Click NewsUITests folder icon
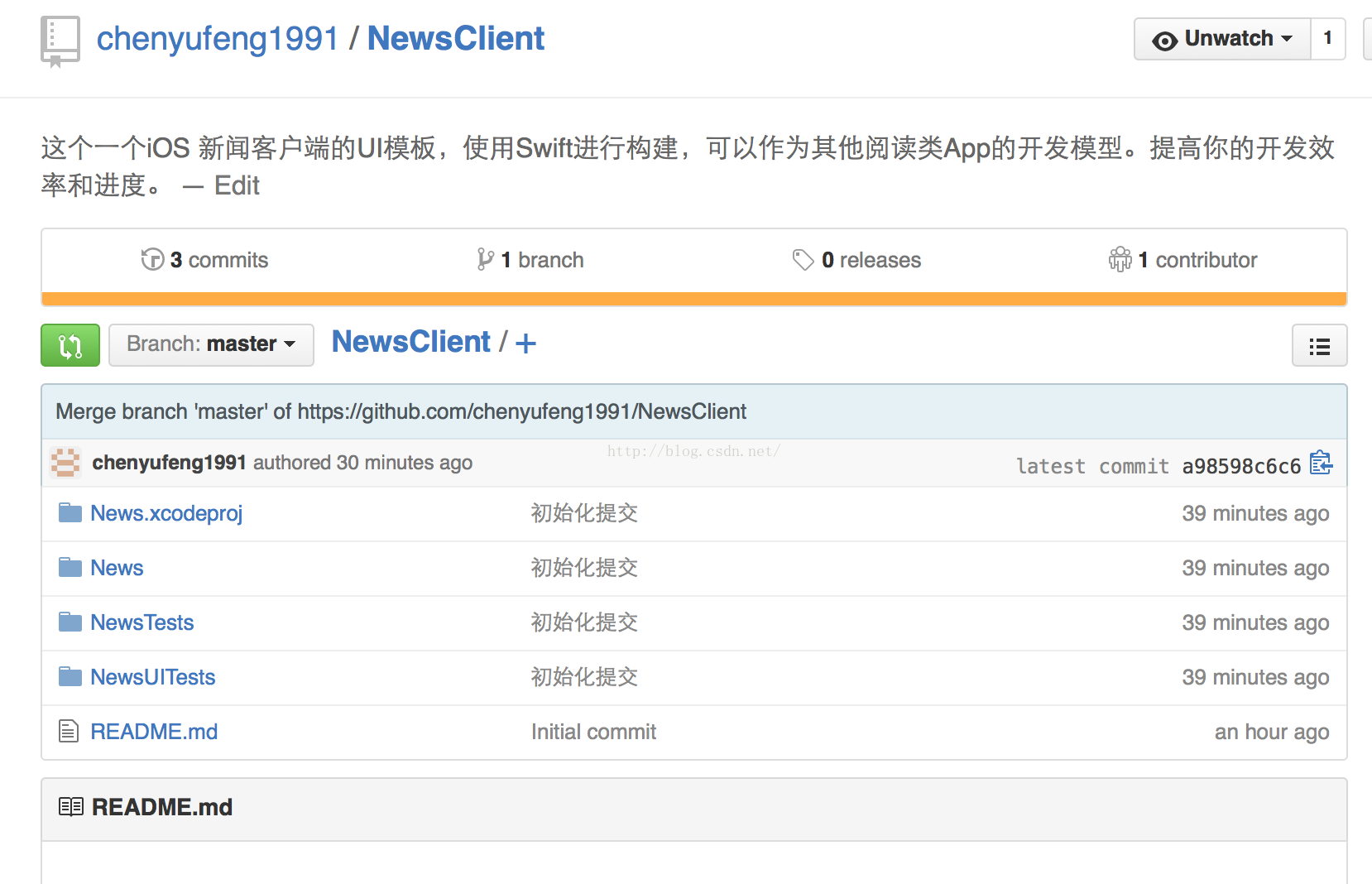1372x884 pixels. [x=70, y=677]
